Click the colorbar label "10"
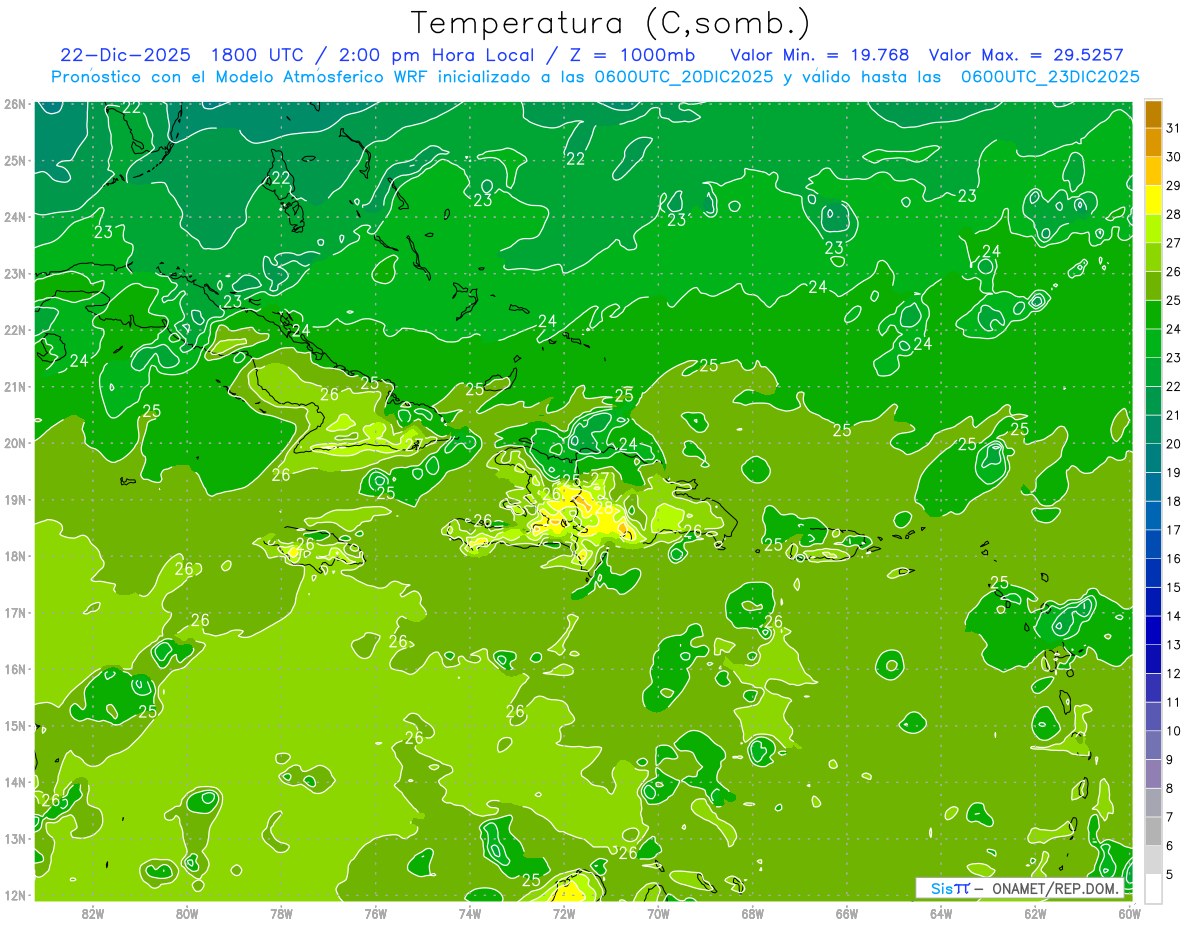This screenshot has height=927, width=1200. click(1174, 731)
